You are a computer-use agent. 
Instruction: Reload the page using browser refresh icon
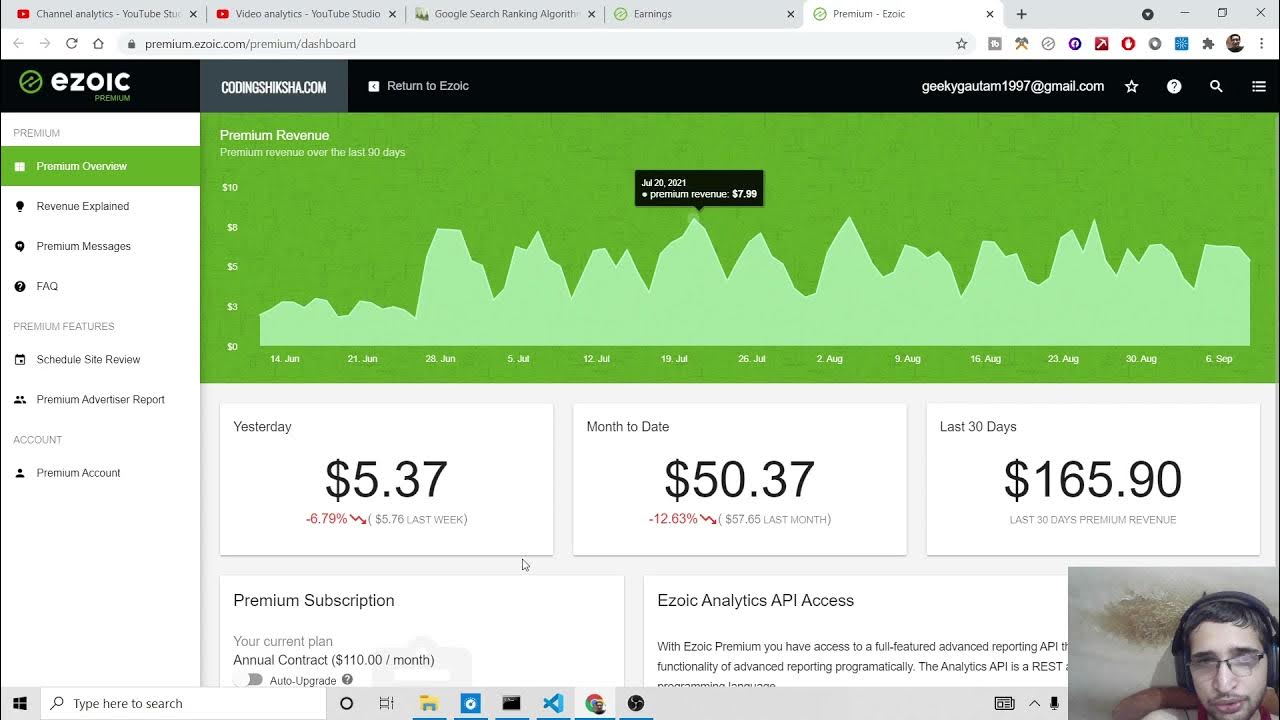point(71,44)
